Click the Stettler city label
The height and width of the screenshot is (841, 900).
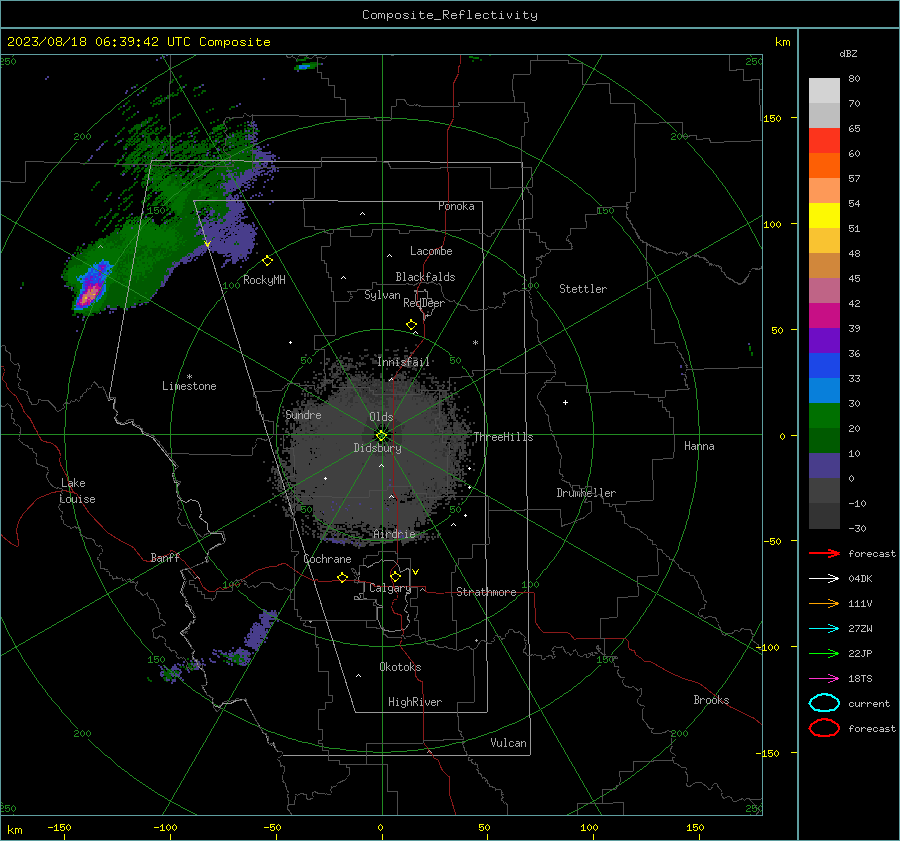(x=583, y=289)
